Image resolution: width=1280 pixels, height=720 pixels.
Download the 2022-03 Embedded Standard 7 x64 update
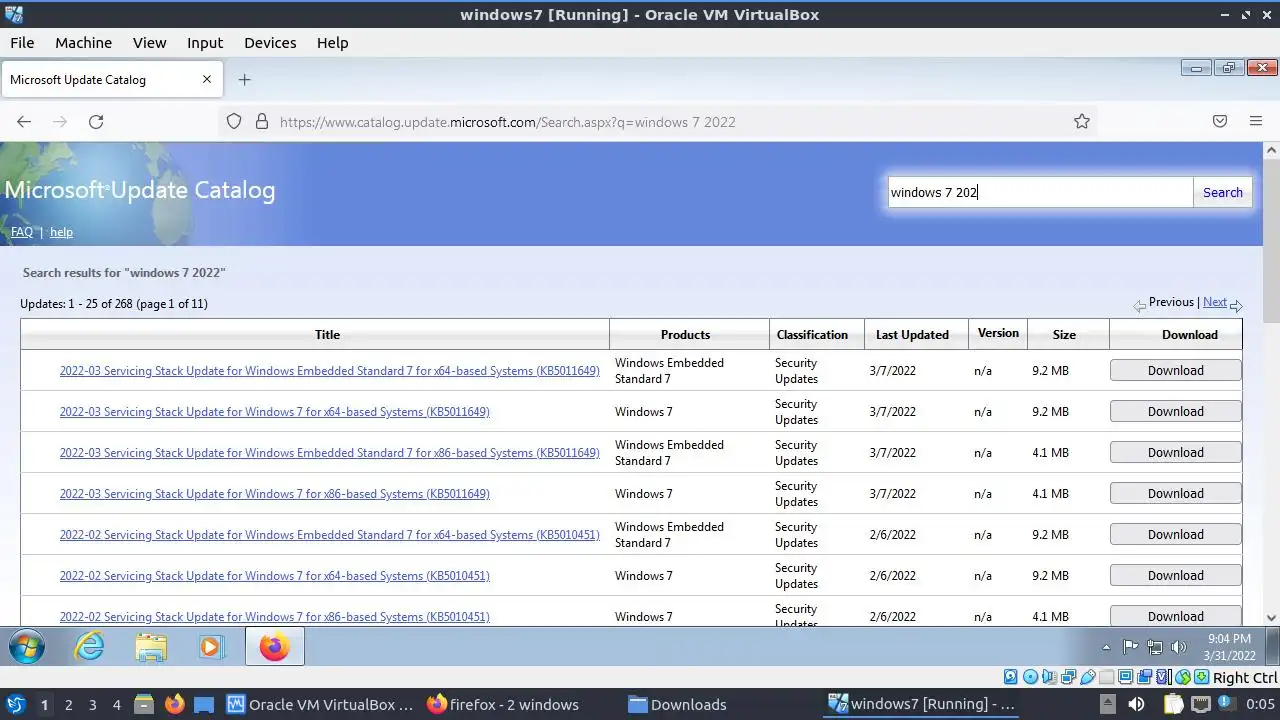1175,370
